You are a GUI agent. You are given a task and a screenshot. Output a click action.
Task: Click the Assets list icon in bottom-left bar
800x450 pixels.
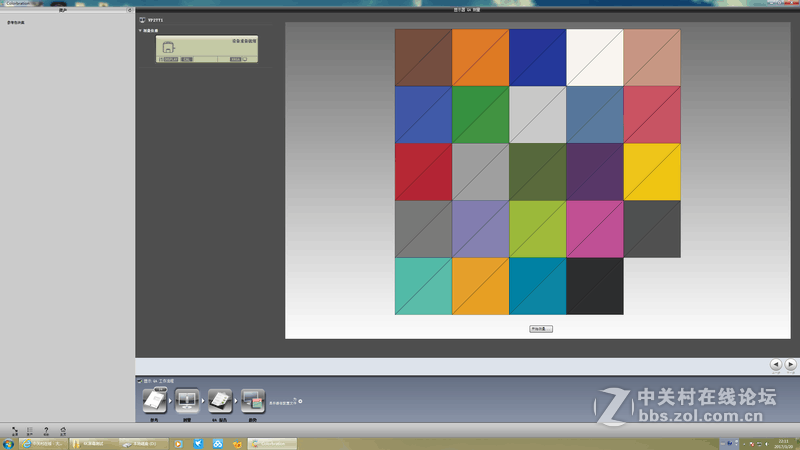click(30, 429)
